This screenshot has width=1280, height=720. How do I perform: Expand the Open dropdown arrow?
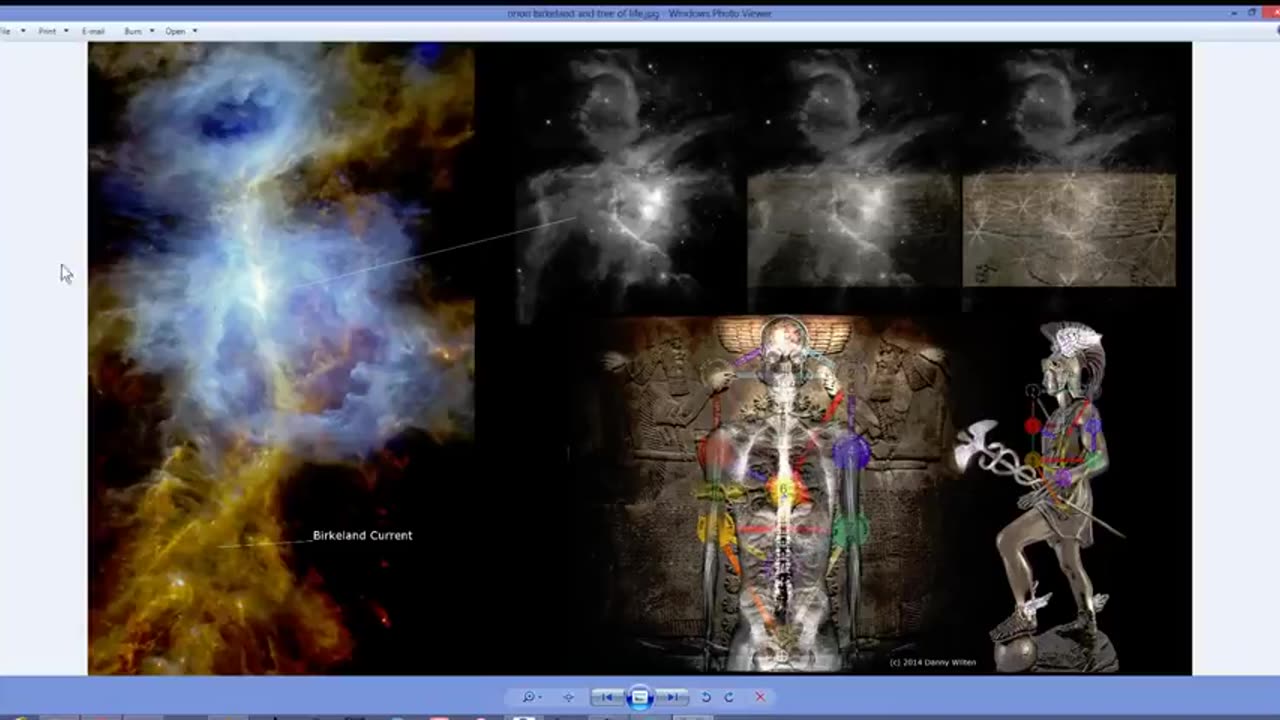pos(194,31)
